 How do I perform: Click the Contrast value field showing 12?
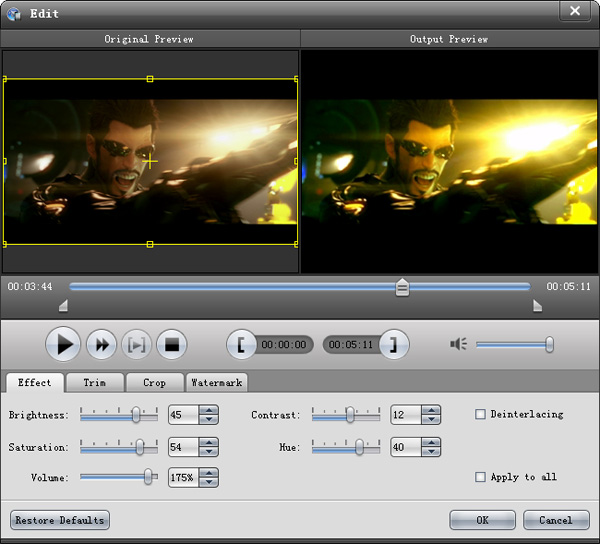tap(406, 415)
